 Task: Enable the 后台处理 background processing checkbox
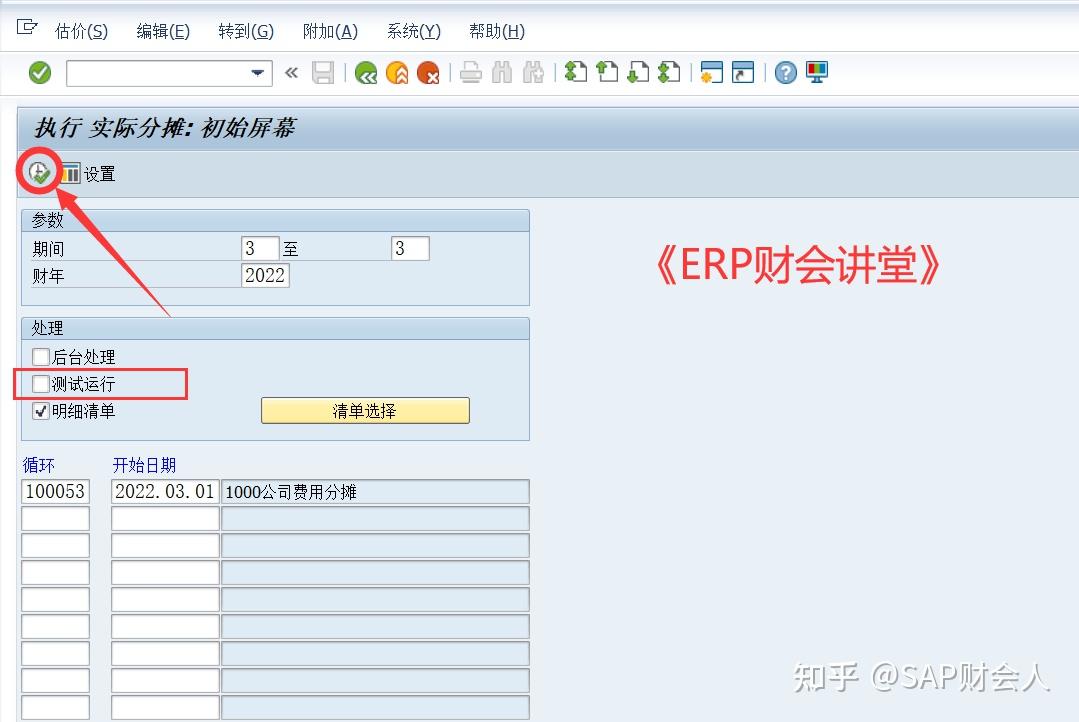point(41,356)
